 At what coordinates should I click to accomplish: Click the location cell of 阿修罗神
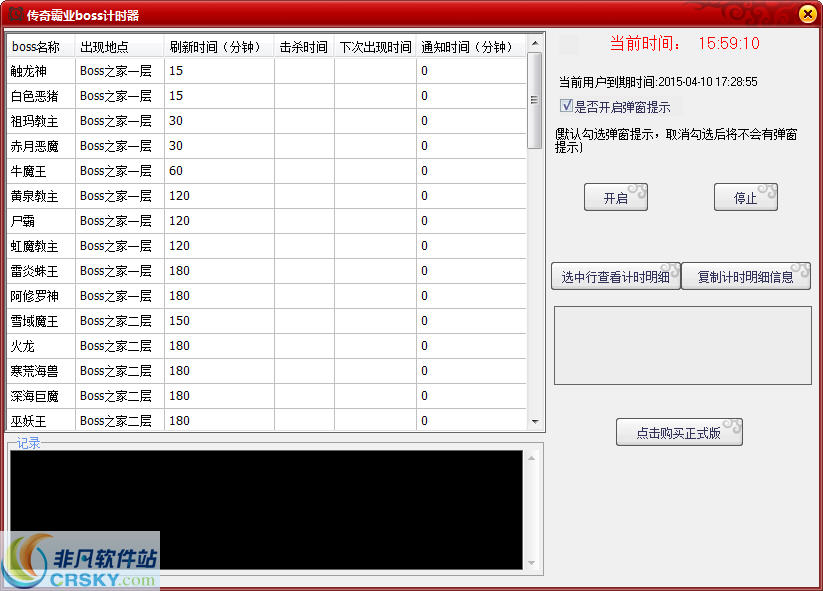click(x=120, y=296)
